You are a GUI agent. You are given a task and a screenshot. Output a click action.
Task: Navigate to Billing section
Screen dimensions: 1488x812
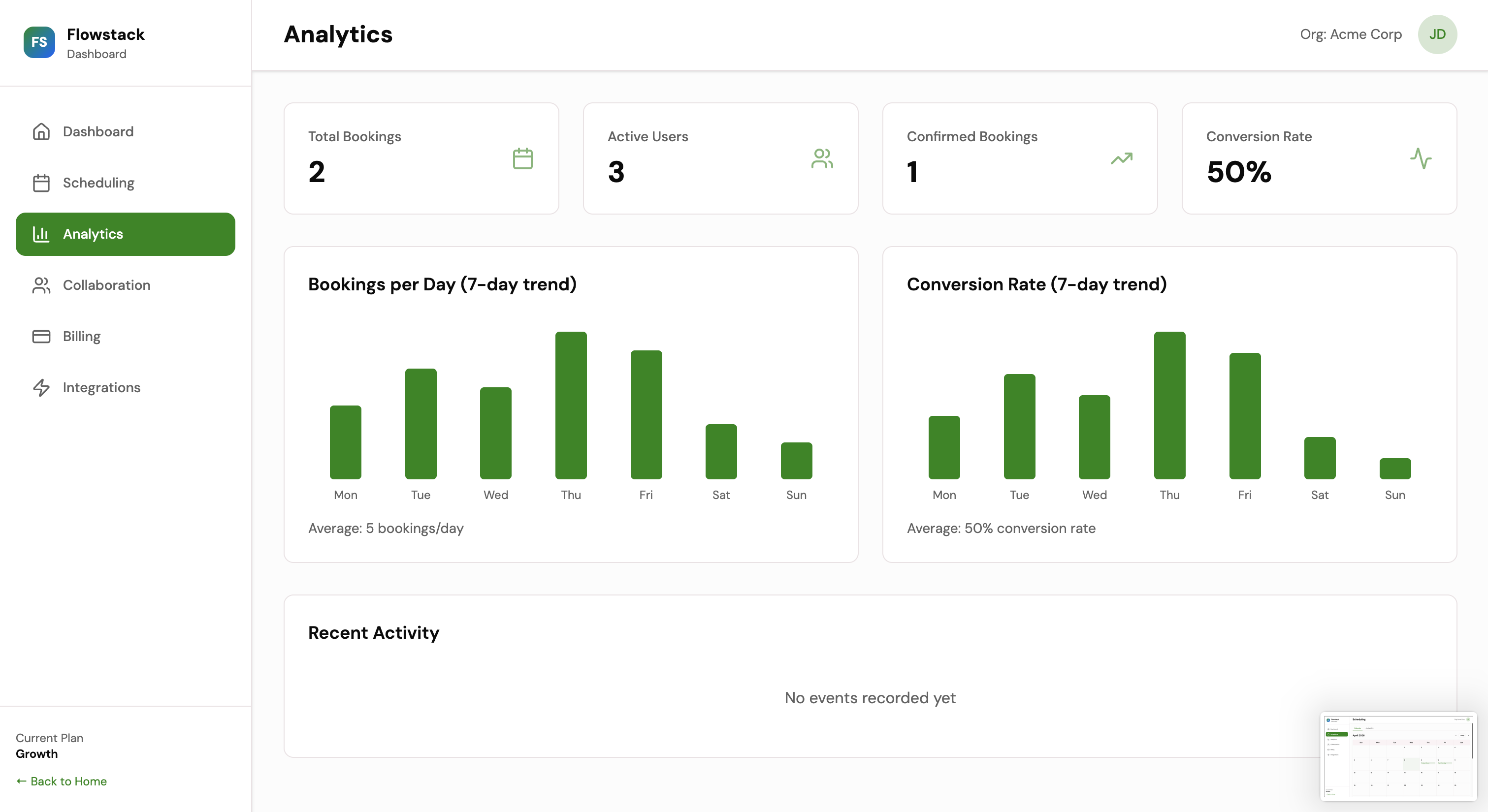tap(126, 336)
